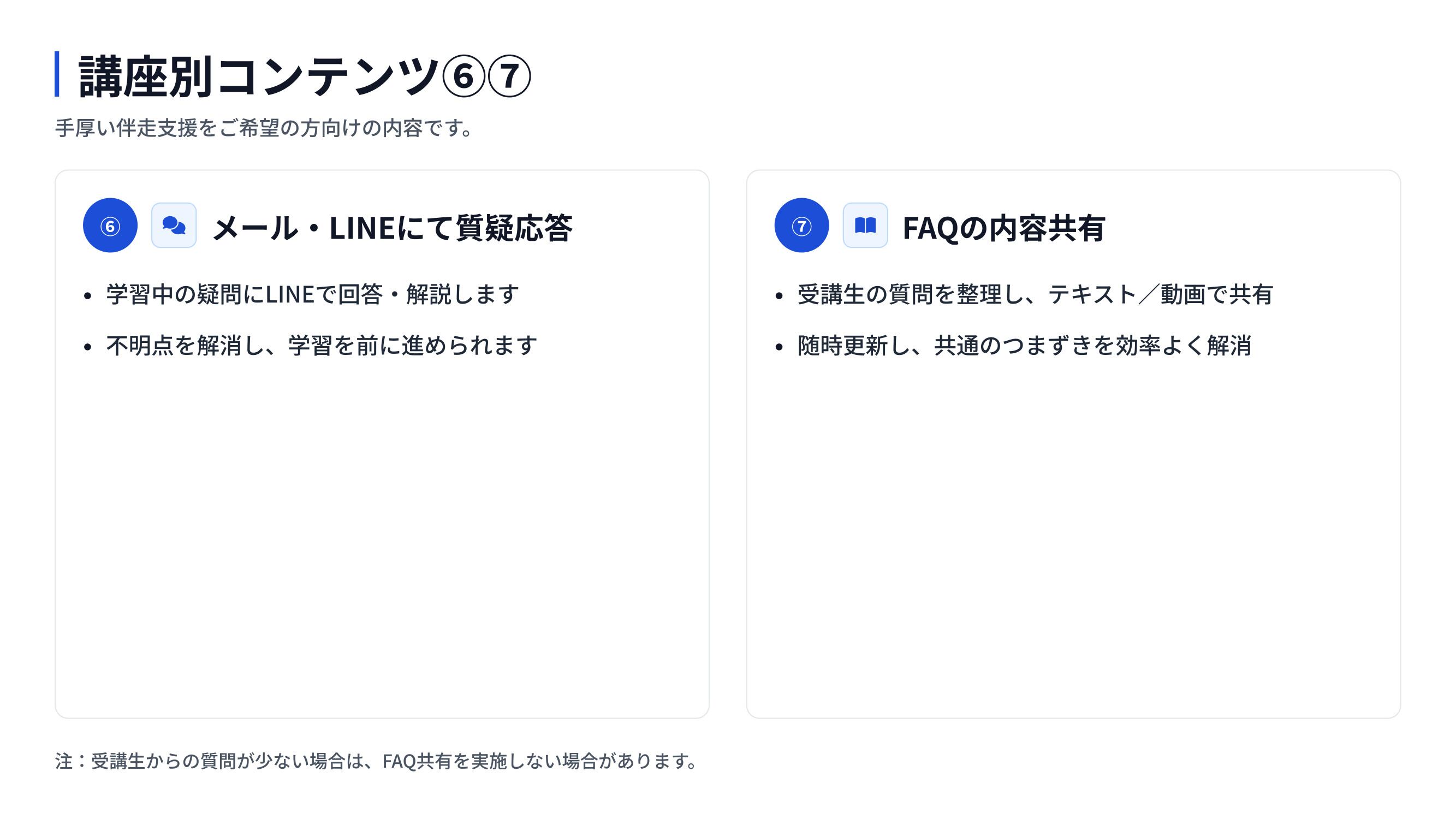Click the bullet text 受講生の質問を整理し、テキスト／動画で共有
This screenshot has width=1456, height=819.
click(x=1035, y=294)
